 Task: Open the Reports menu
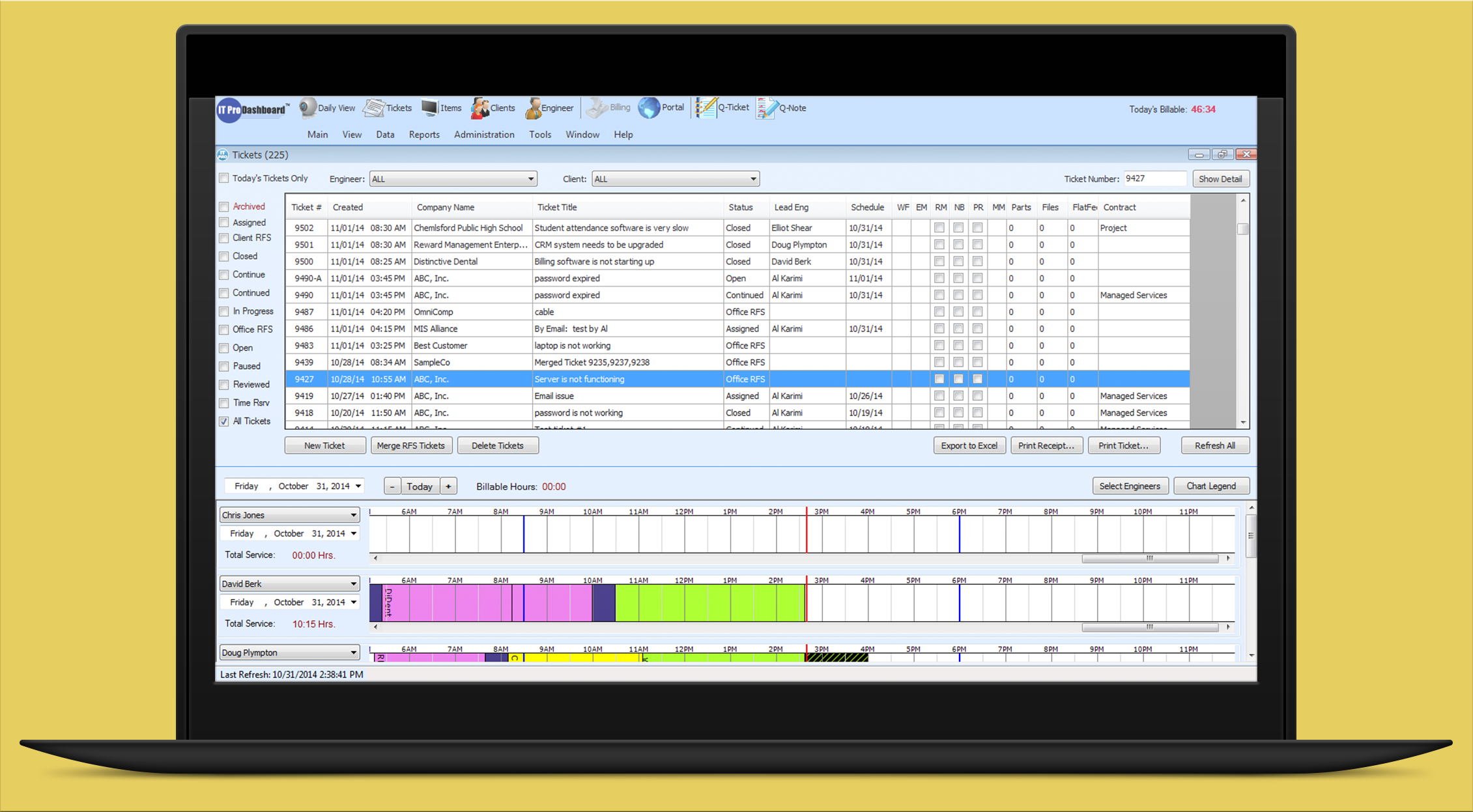424,135
